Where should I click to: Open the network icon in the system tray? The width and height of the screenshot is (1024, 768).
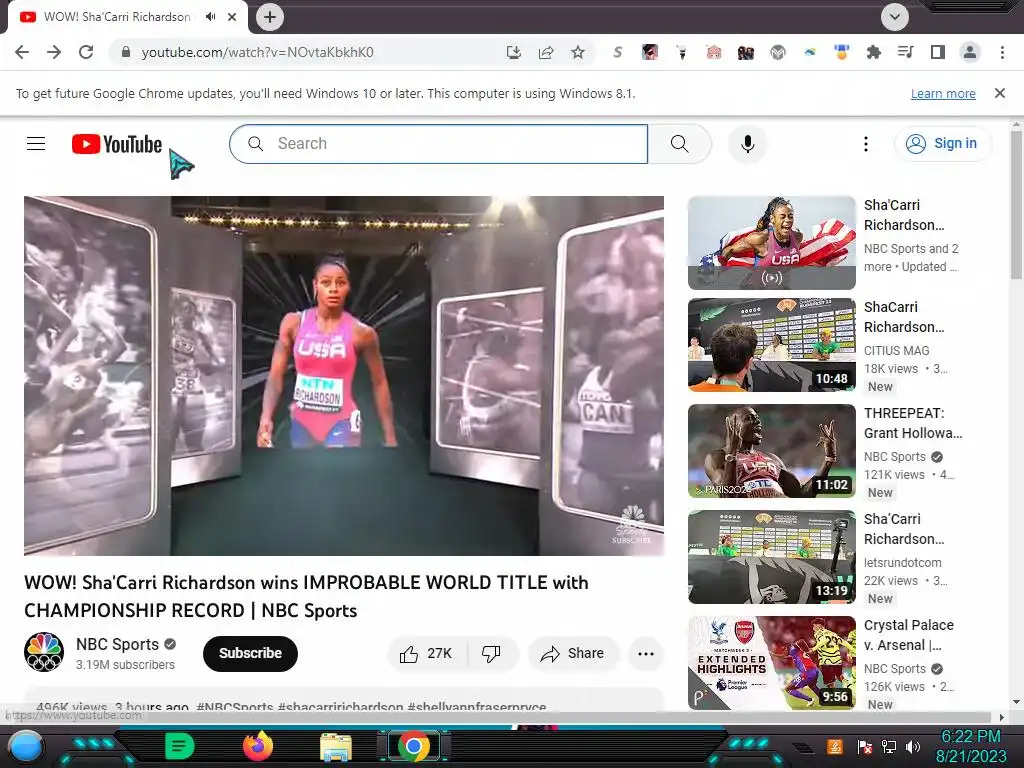[x=889, y=746]
